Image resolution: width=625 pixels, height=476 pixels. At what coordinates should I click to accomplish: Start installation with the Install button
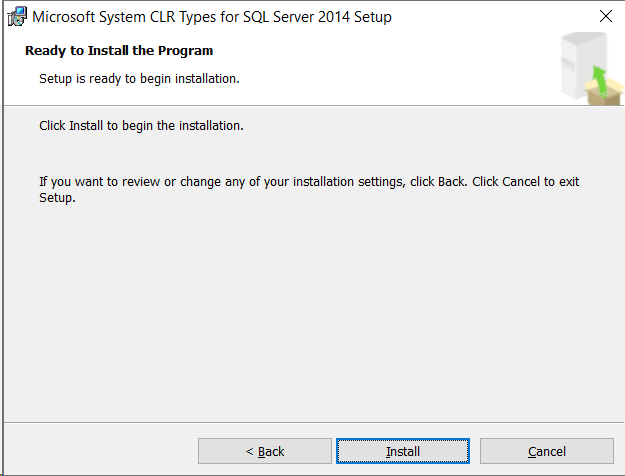(x=403, y=451)
